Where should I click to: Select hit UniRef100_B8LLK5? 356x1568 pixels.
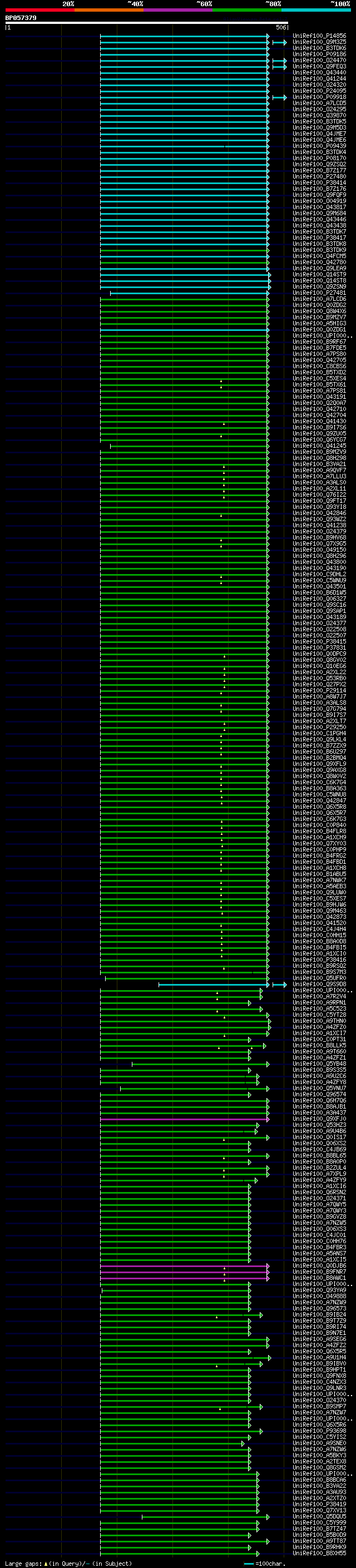[319, 1045]
